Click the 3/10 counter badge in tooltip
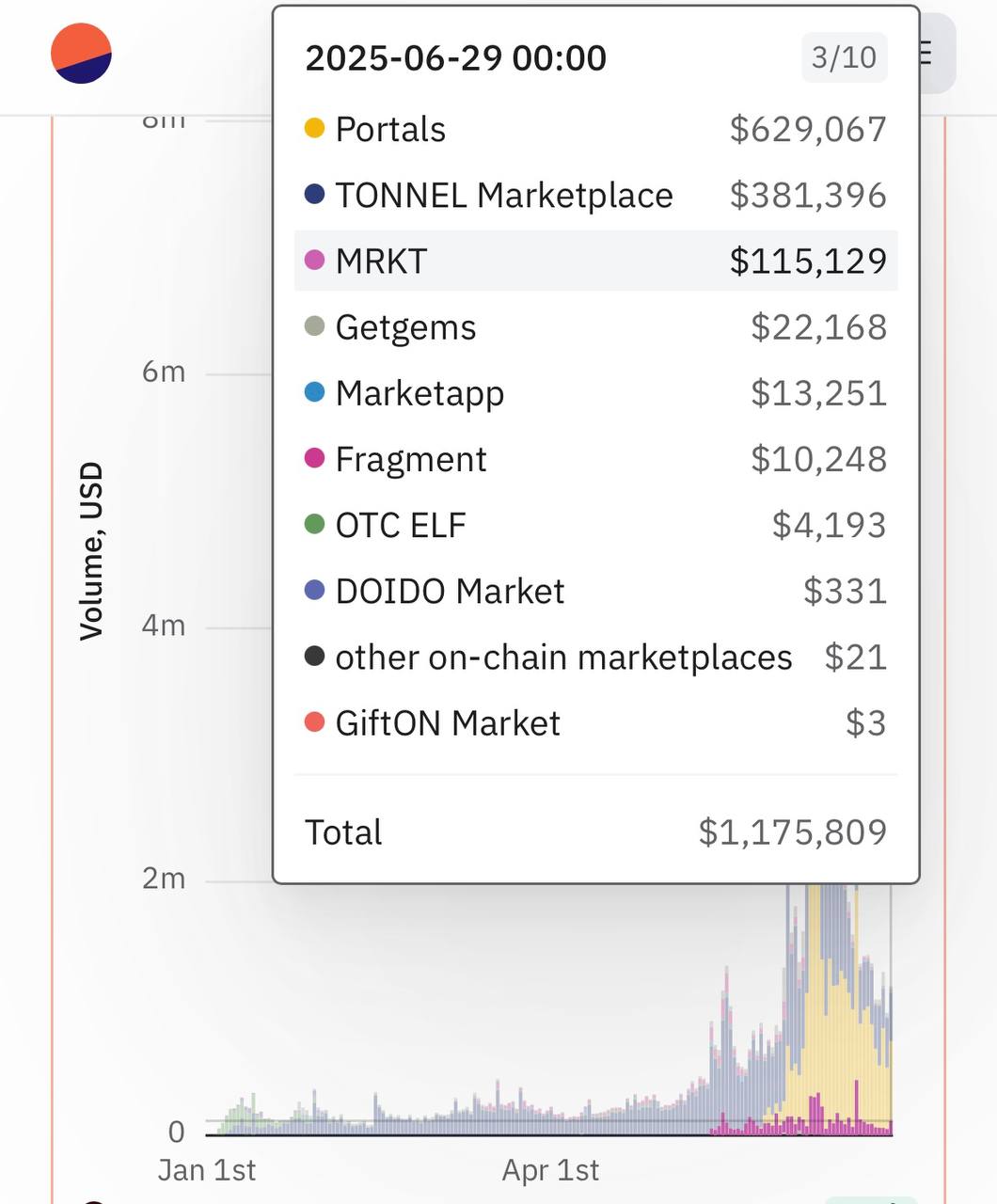997x1204 pixels. pyautogui.click(x=844, y=57)
